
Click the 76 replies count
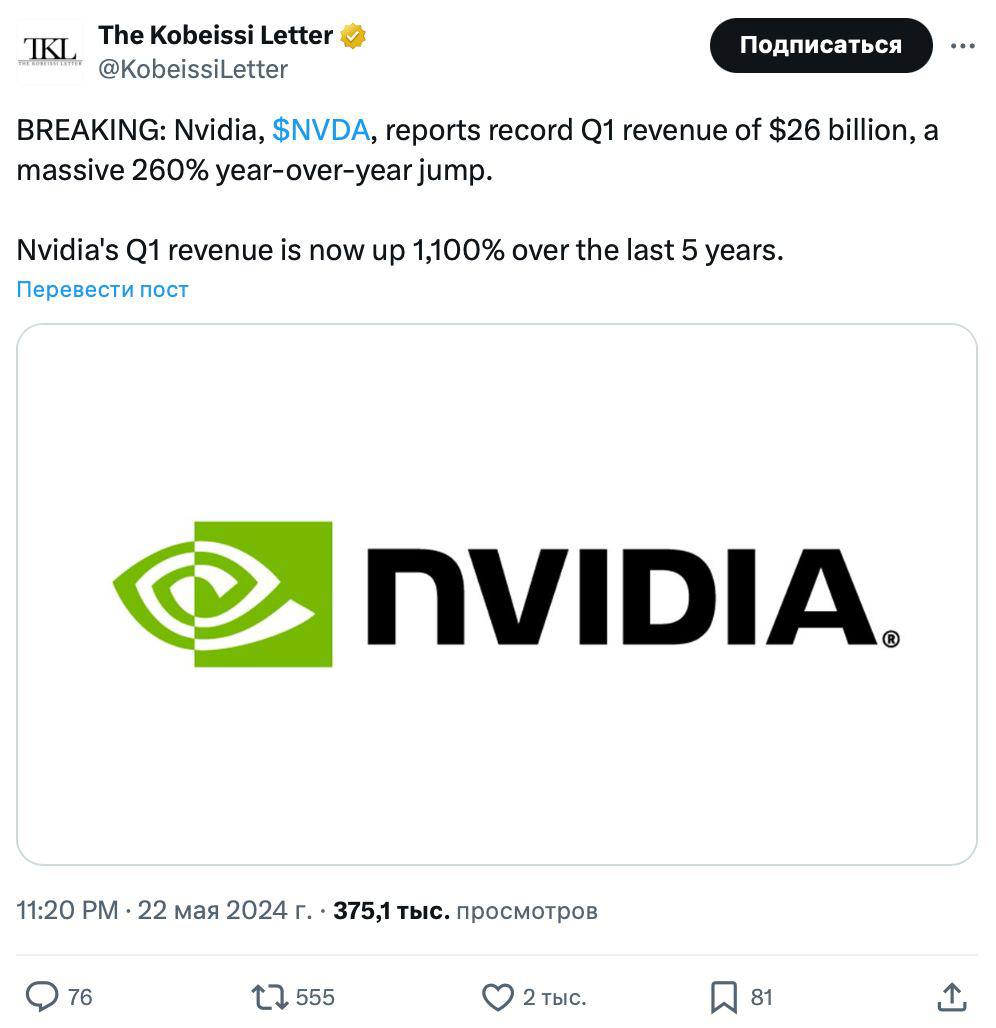pos(80,997)
